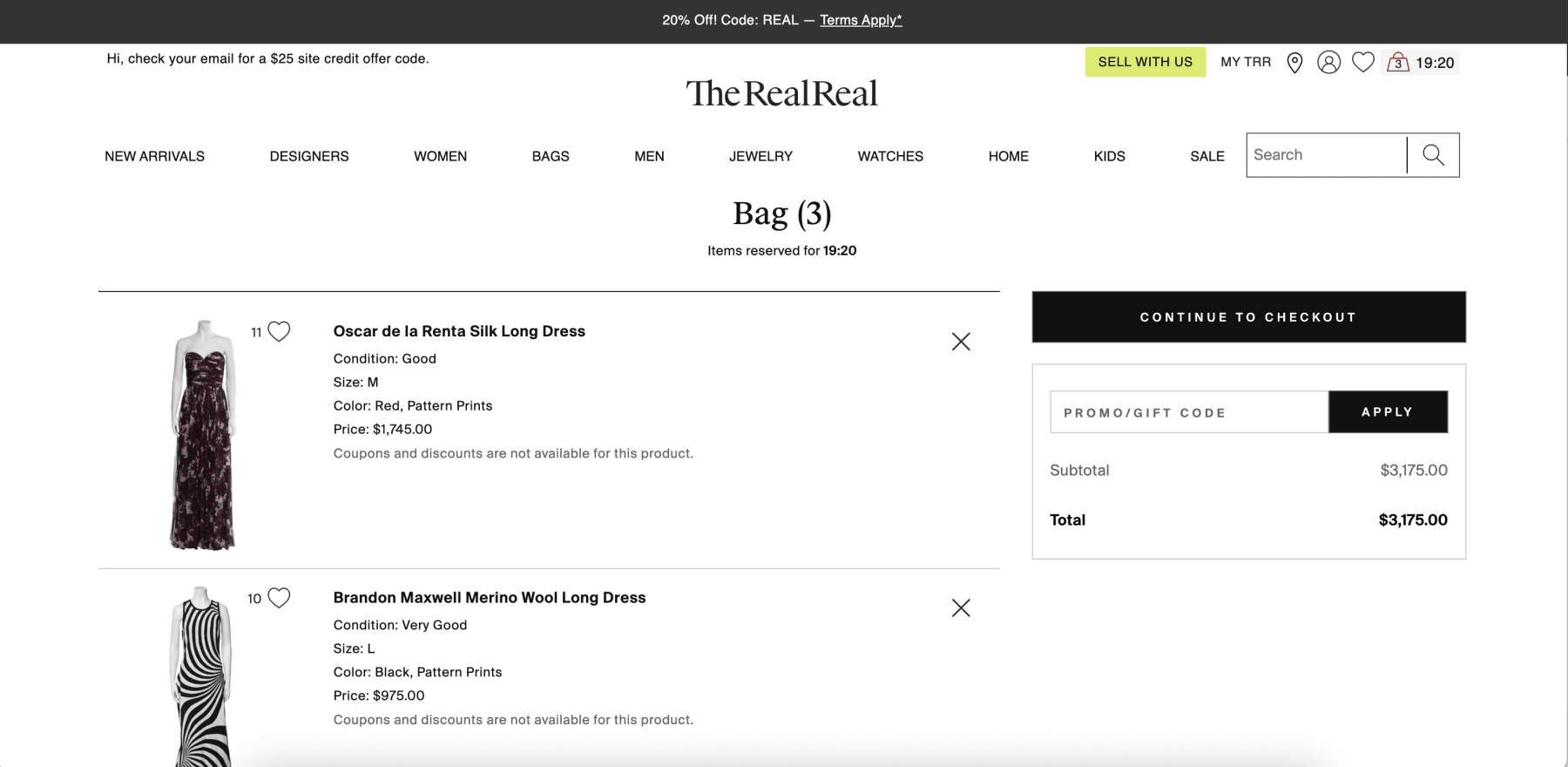The image size is (1568, 767).
Task: Apply the promo code
Action: pyautogui.click(x=1388, y=412)
